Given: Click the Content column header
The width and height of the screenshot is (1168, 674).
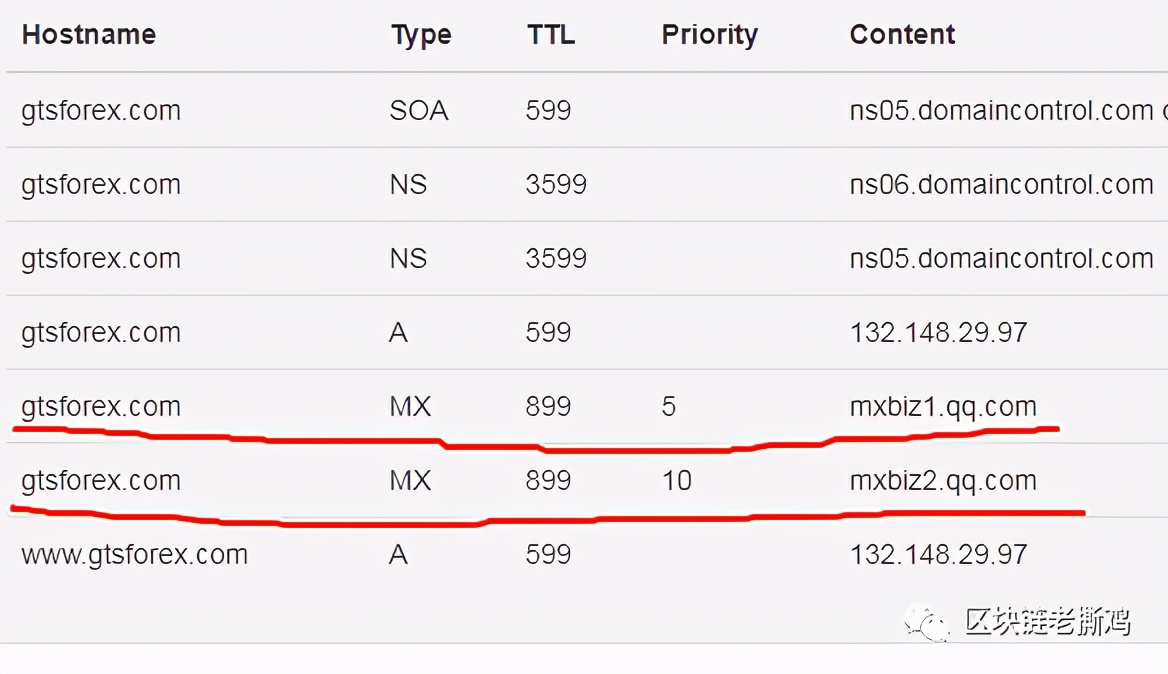Looking at the screenshot, I should click(x=902, y=34).
